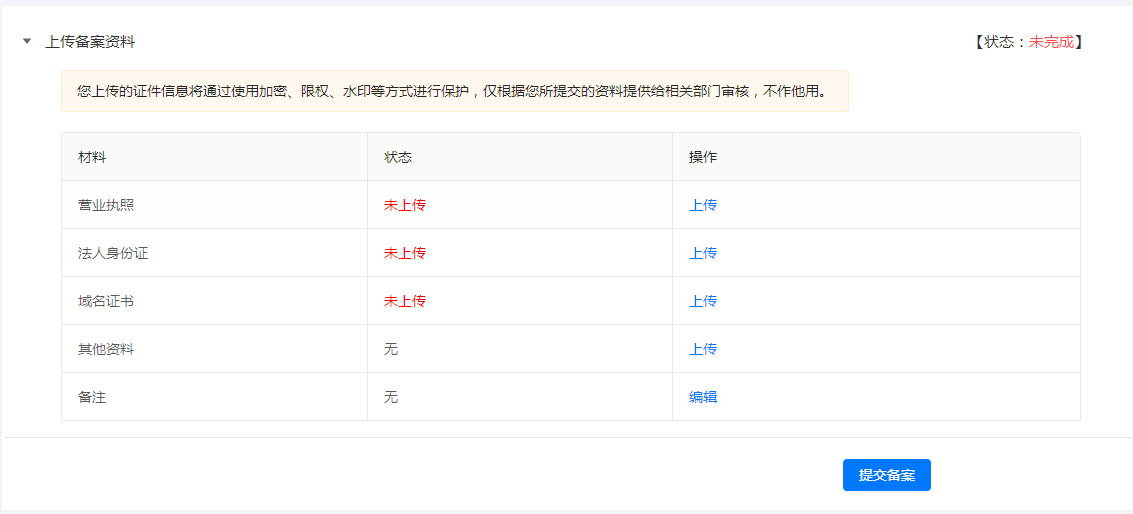1133x514 pixels.
Task: Select 未上传 status of 法人身份证
Action: coord(405,253)
